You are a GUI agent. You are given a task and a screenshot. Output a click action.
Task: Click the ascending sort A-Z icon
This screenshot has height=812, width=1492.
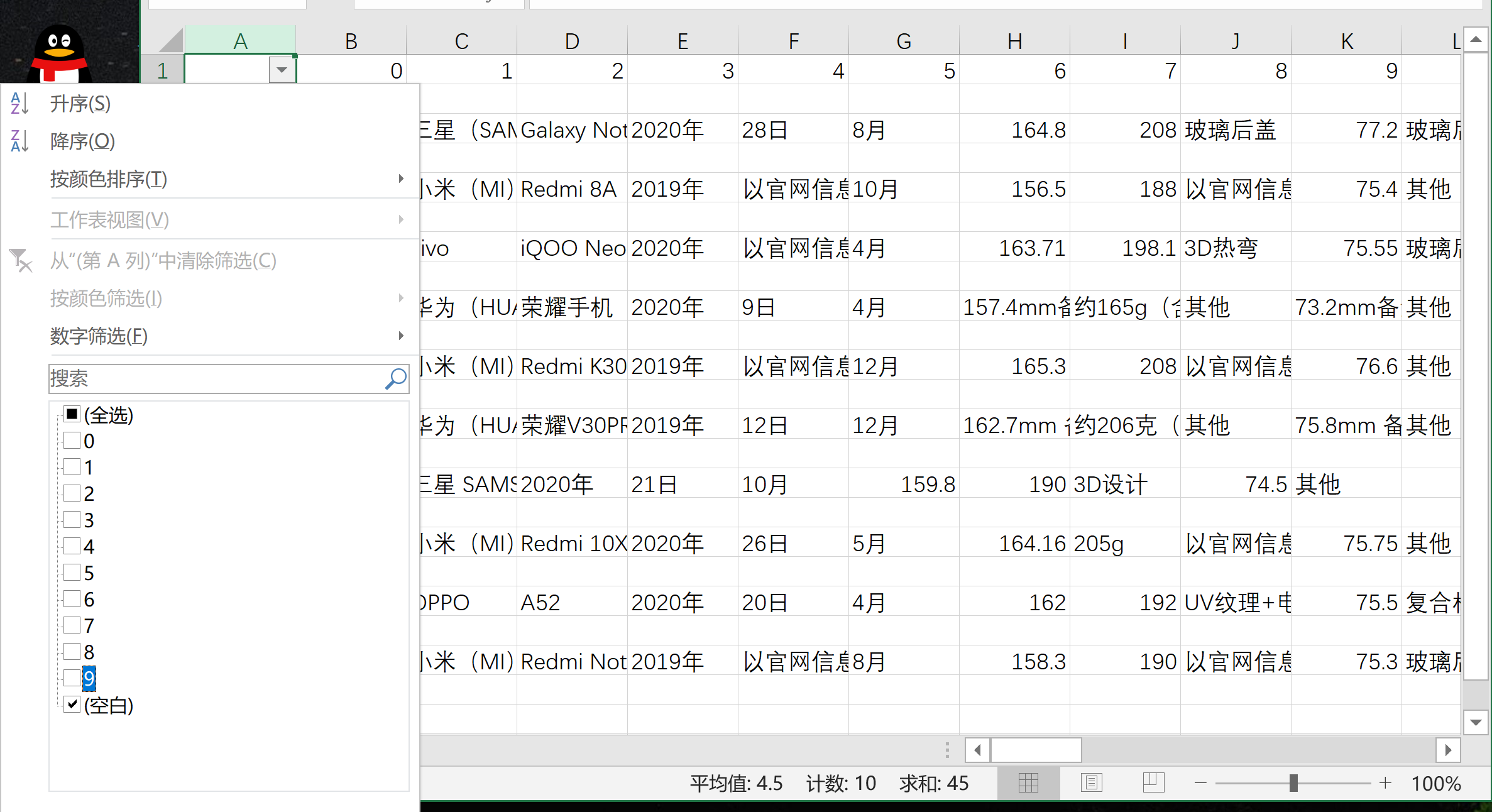(x=19, y=103)
